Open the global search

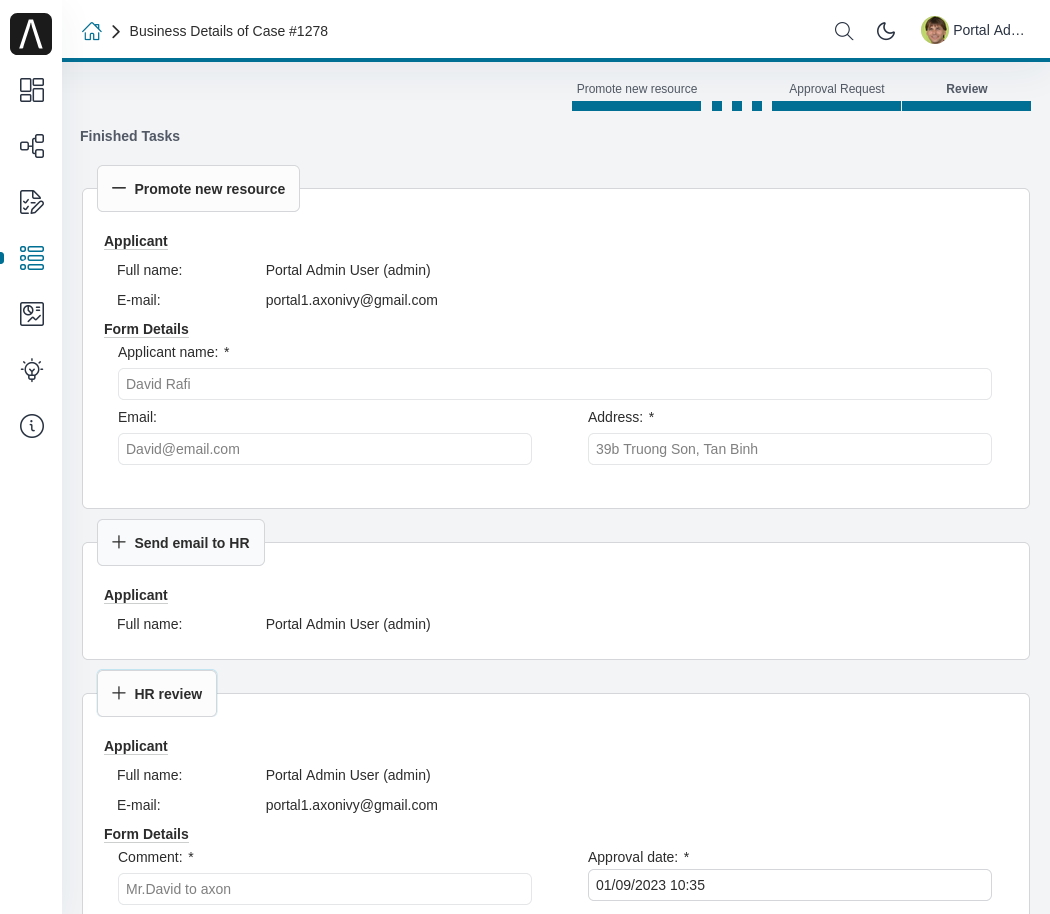(x=844, y=31)
